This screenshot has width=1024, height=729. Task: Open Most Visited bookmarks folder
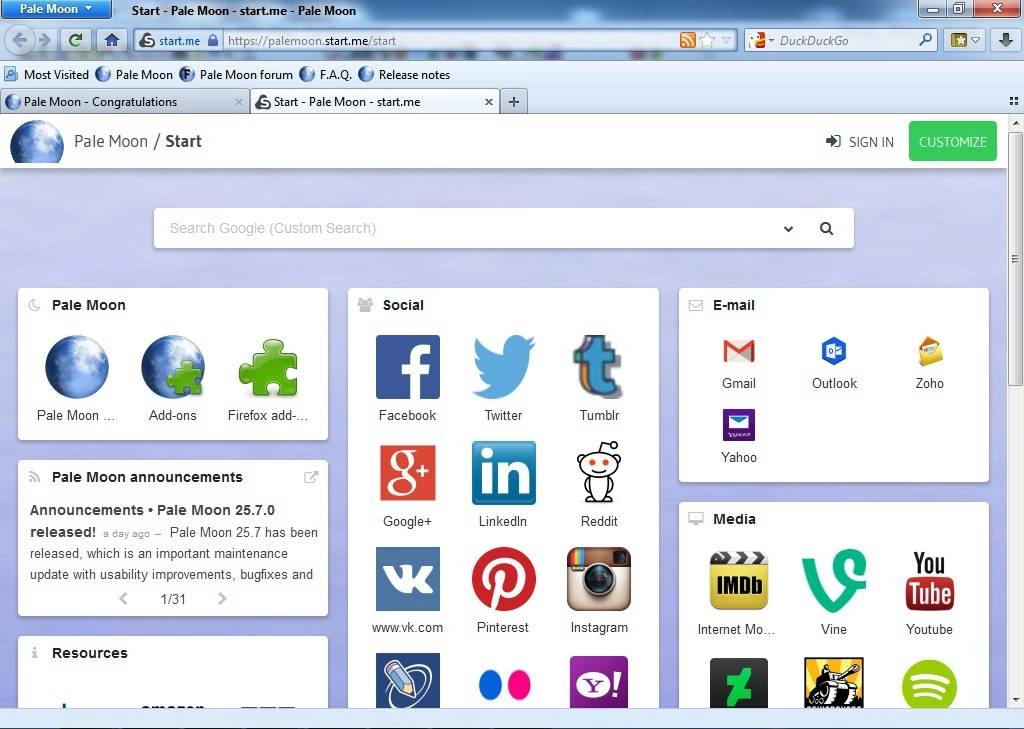[47, 74]
